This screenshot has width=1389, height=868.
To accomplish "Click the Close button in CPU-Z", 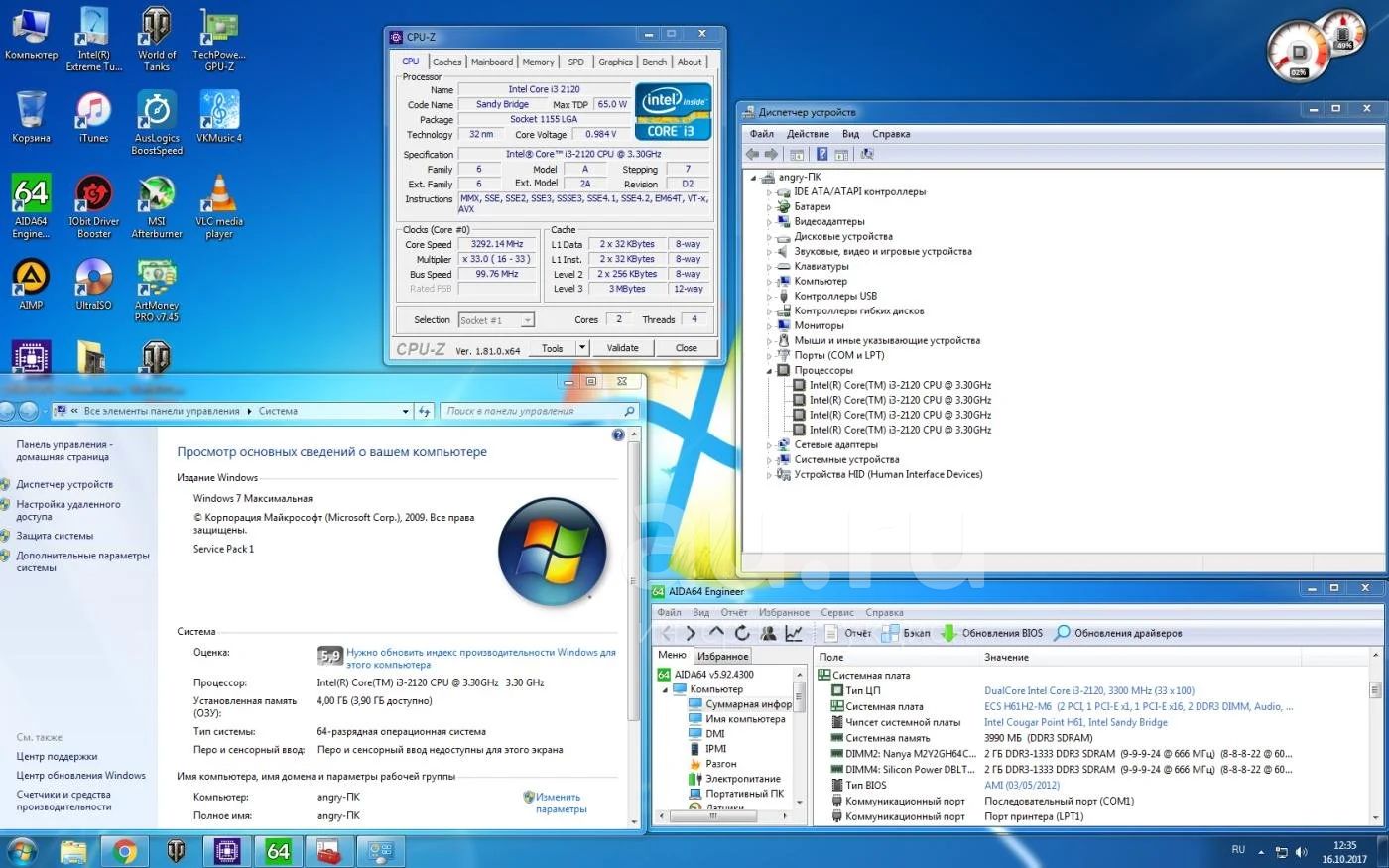I will tap(687, 348).
